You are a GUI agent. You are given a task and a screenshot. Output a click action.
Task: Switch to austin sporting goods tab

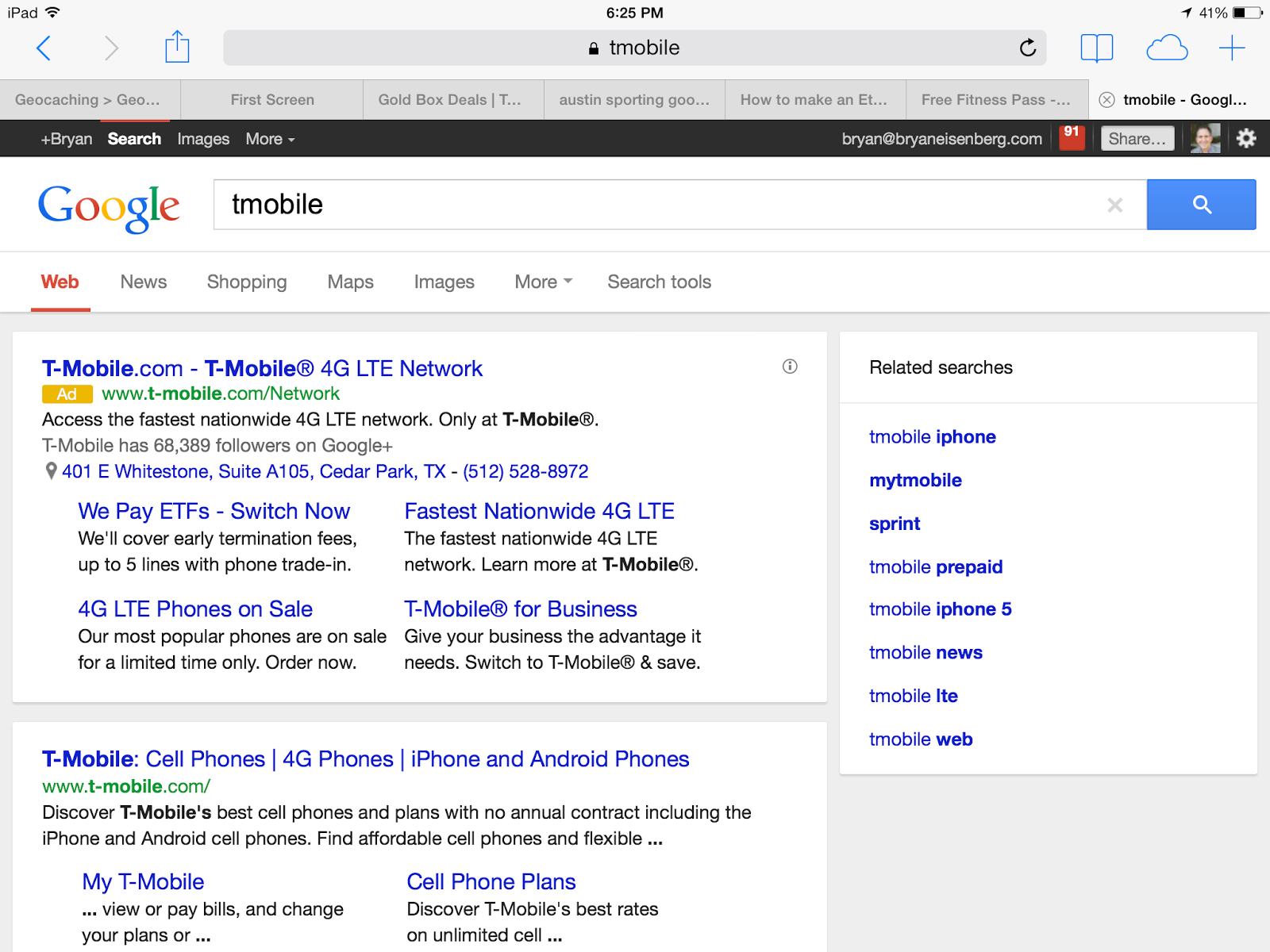click(x=634, y=100)
